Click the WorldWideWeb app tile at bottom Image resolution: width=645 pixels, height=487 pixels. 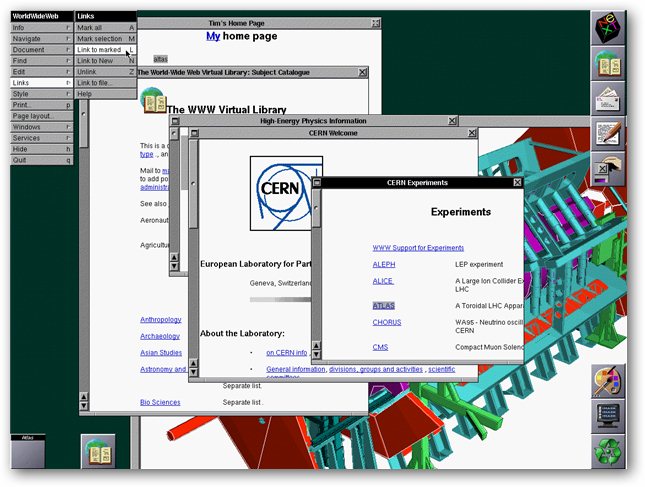click(x=98, y=451)
